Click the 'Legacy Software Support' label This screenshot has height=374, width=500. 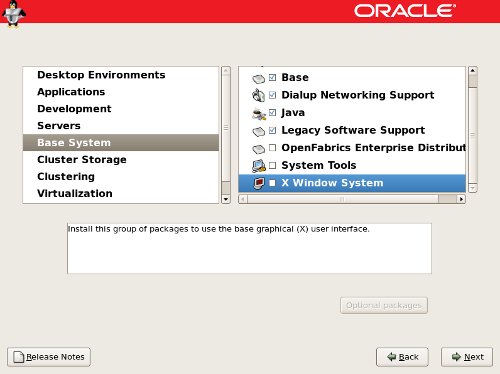(x=353, y=130)
